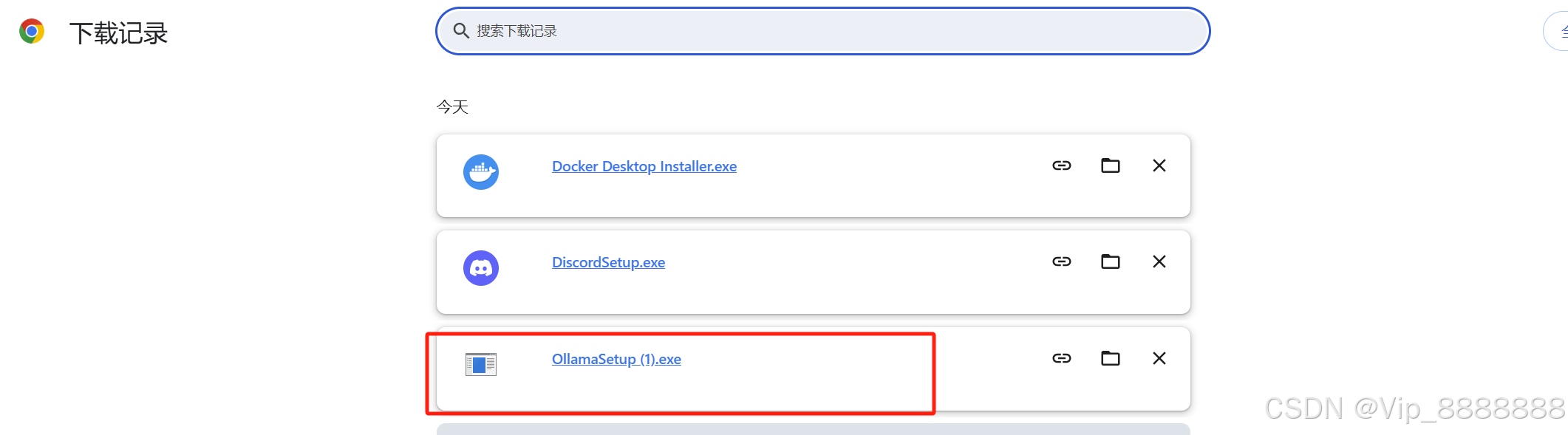Remove OllamaSetup (1).exe from list
The height and width of the screenshot is (435, 1568).
(x=1159, y=358)
